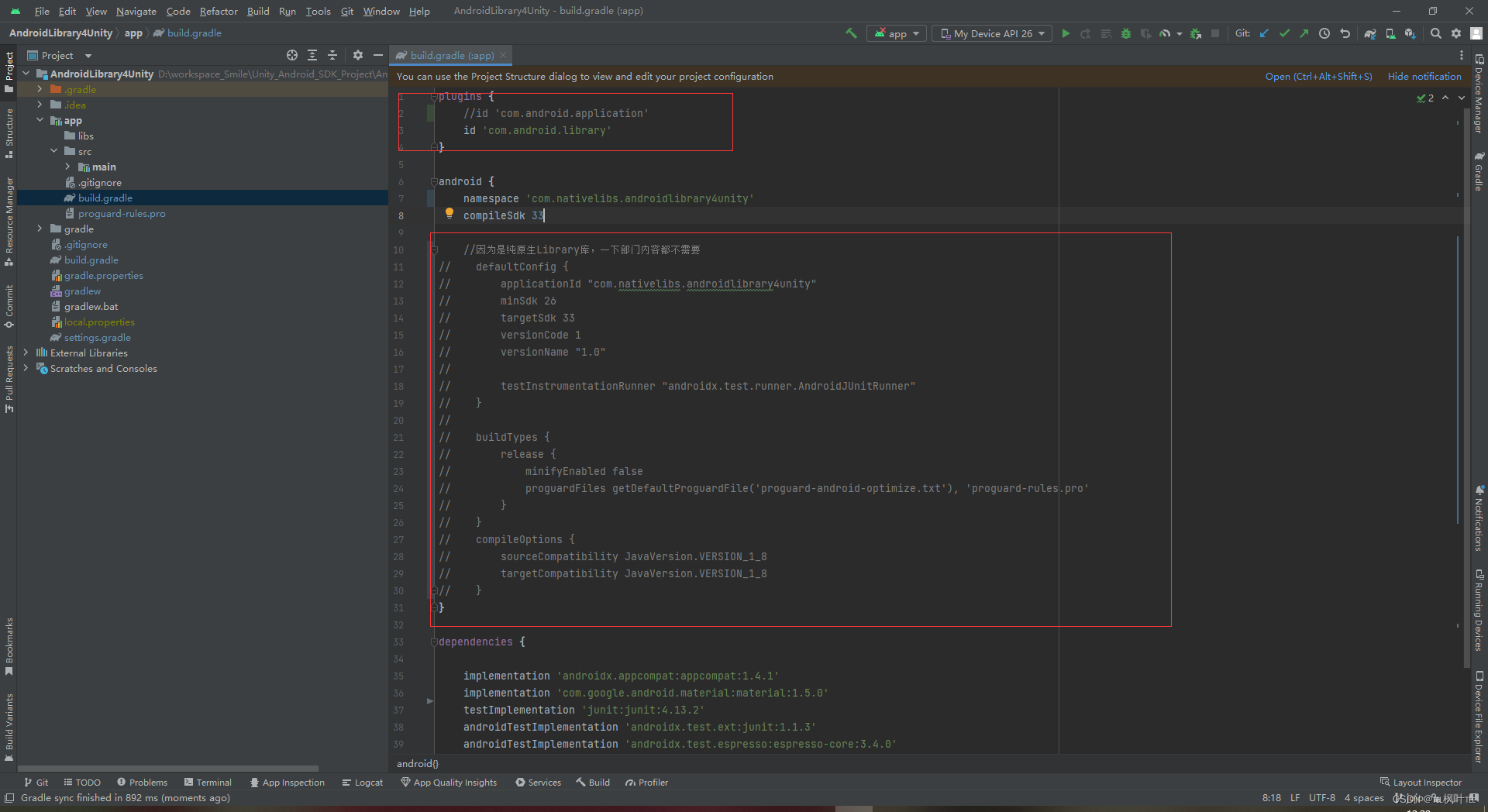Fold the plugins block in the gutter
1488x812 pixels.
coord(432,96)
